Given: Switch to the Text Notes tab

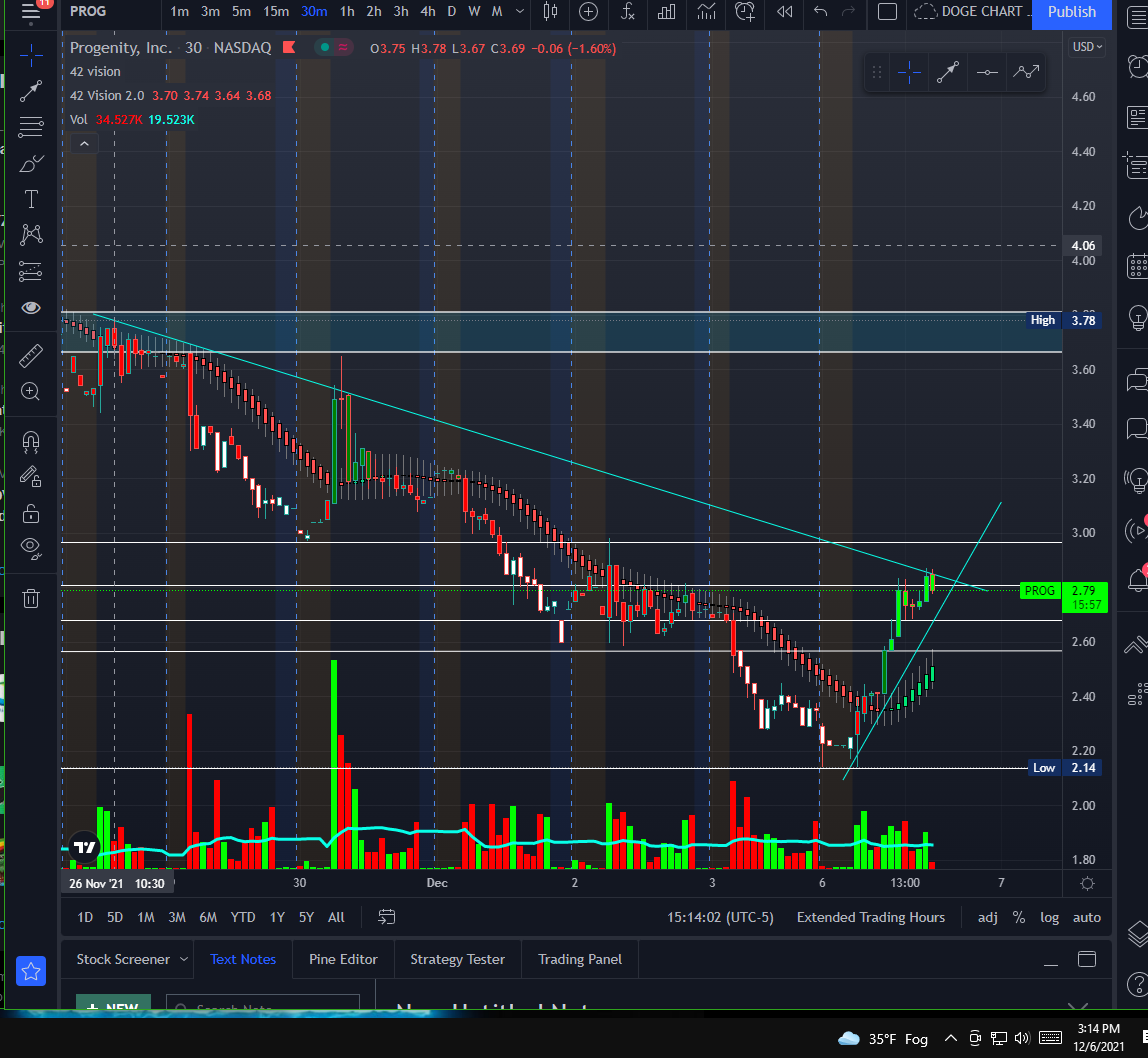Looking at the screenshot, I should point(243,959).
